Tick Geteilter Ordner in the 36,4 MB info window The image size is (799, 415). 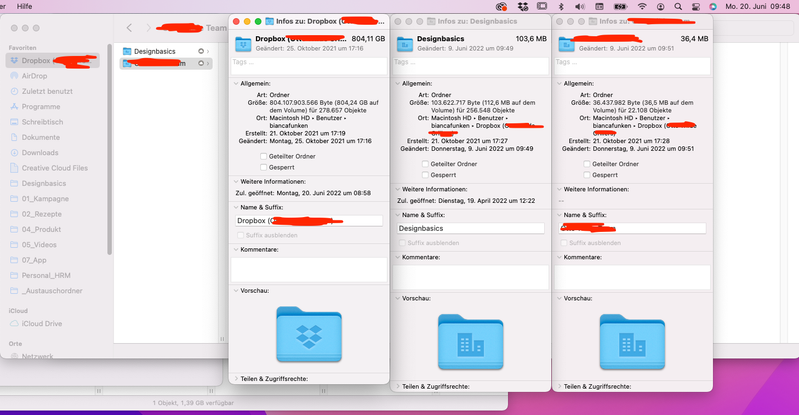[x=585, y=165]
